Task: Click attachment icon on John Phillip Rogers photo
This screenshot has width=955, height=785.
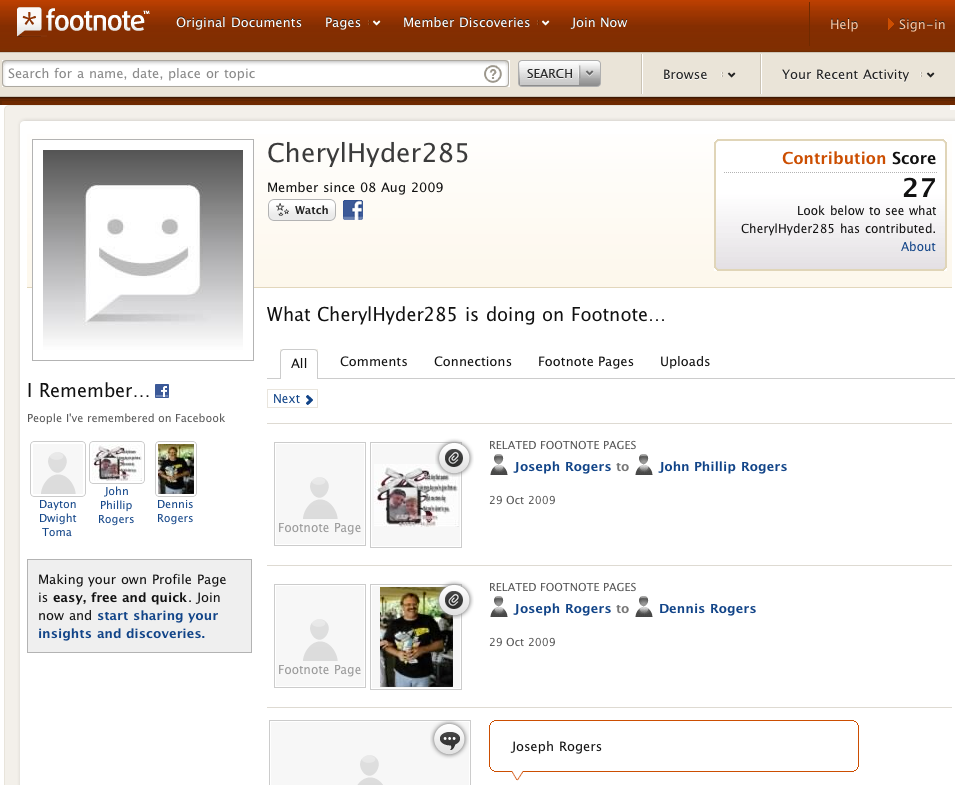Action: tap(453, 458)
